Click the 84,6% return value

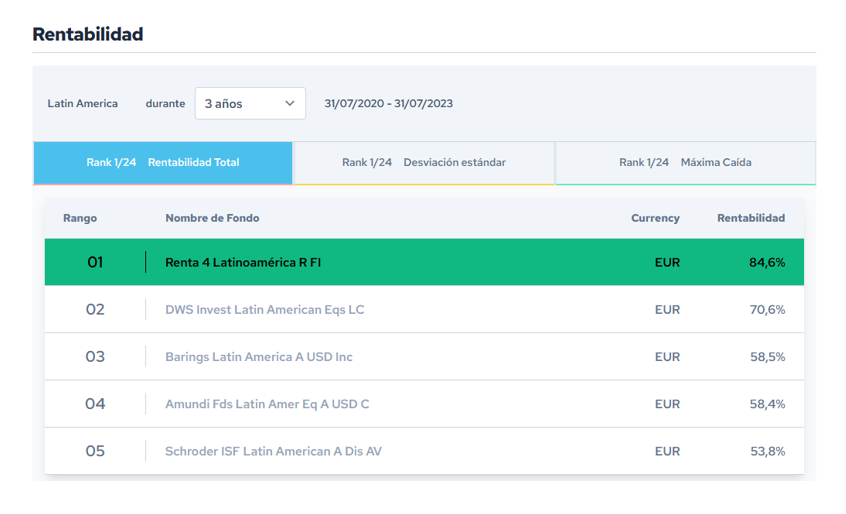[x=767, y=263]
